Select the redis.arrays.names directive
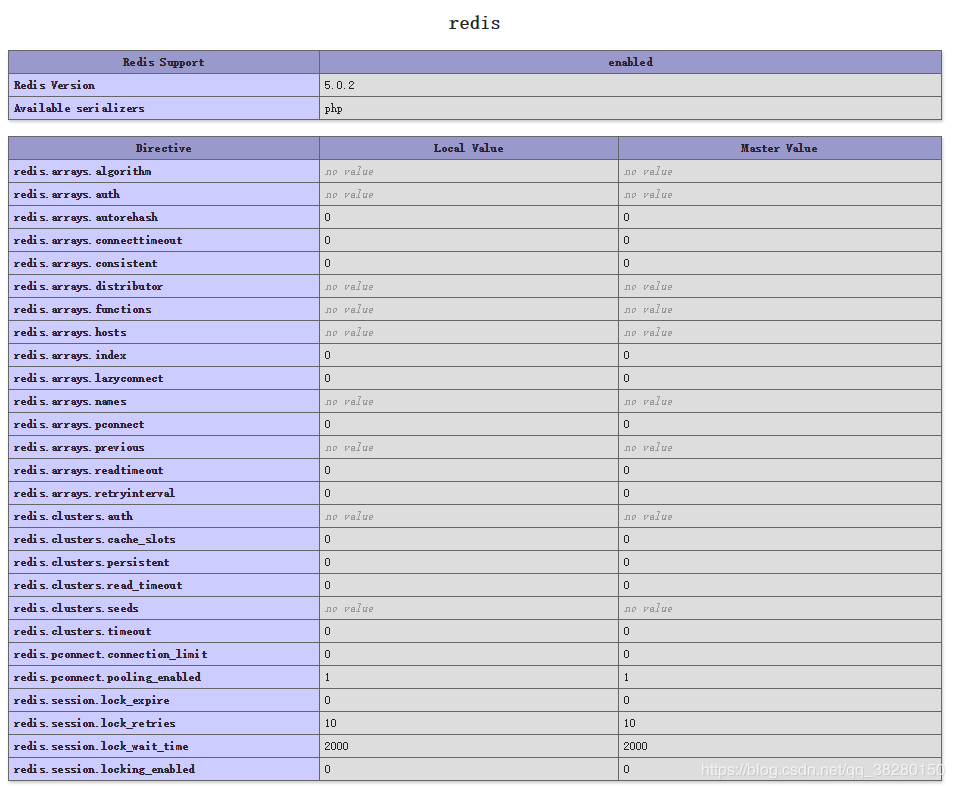 click(70, 402)
